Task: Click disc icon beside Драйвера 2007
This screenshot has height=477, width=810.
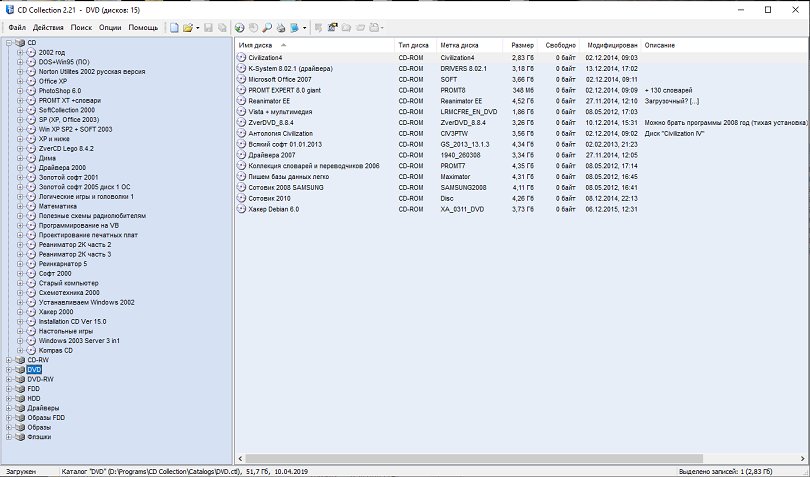Action: tap(241, 155)
